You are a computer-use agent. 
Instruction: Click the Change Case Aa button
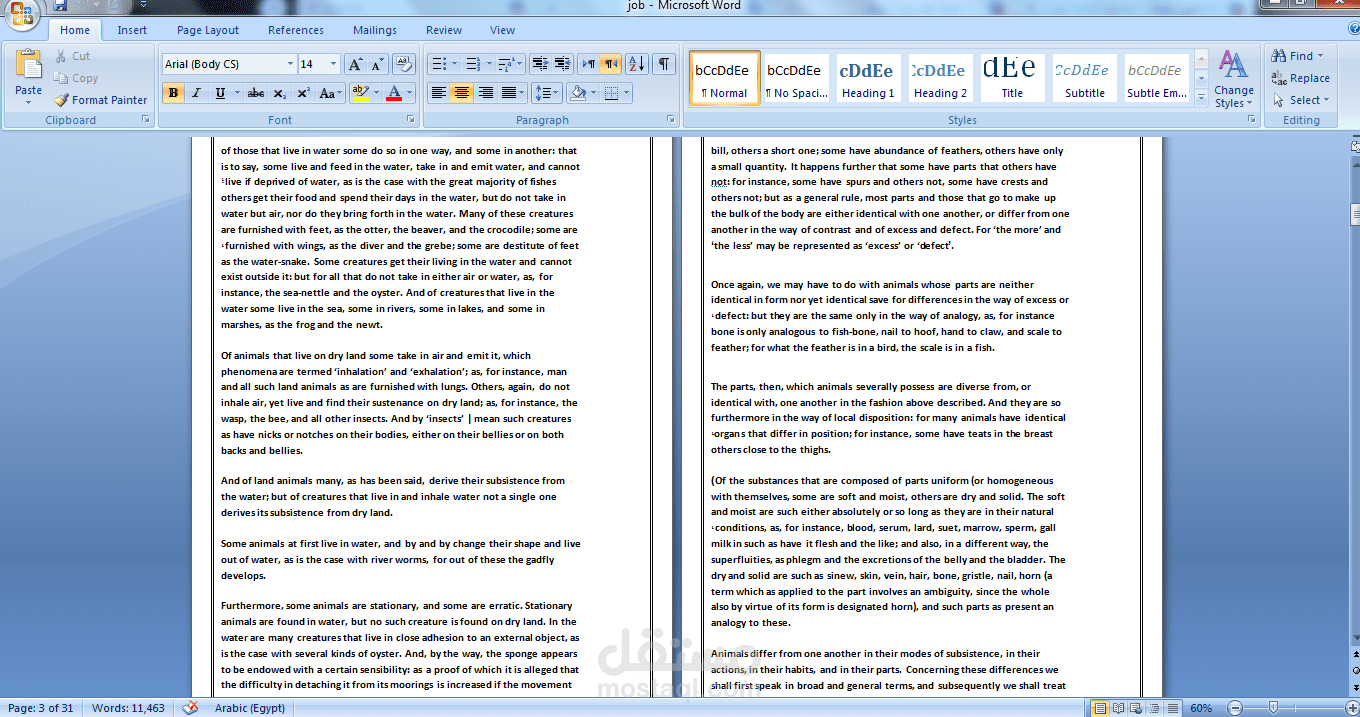click(x=329, y=93)
